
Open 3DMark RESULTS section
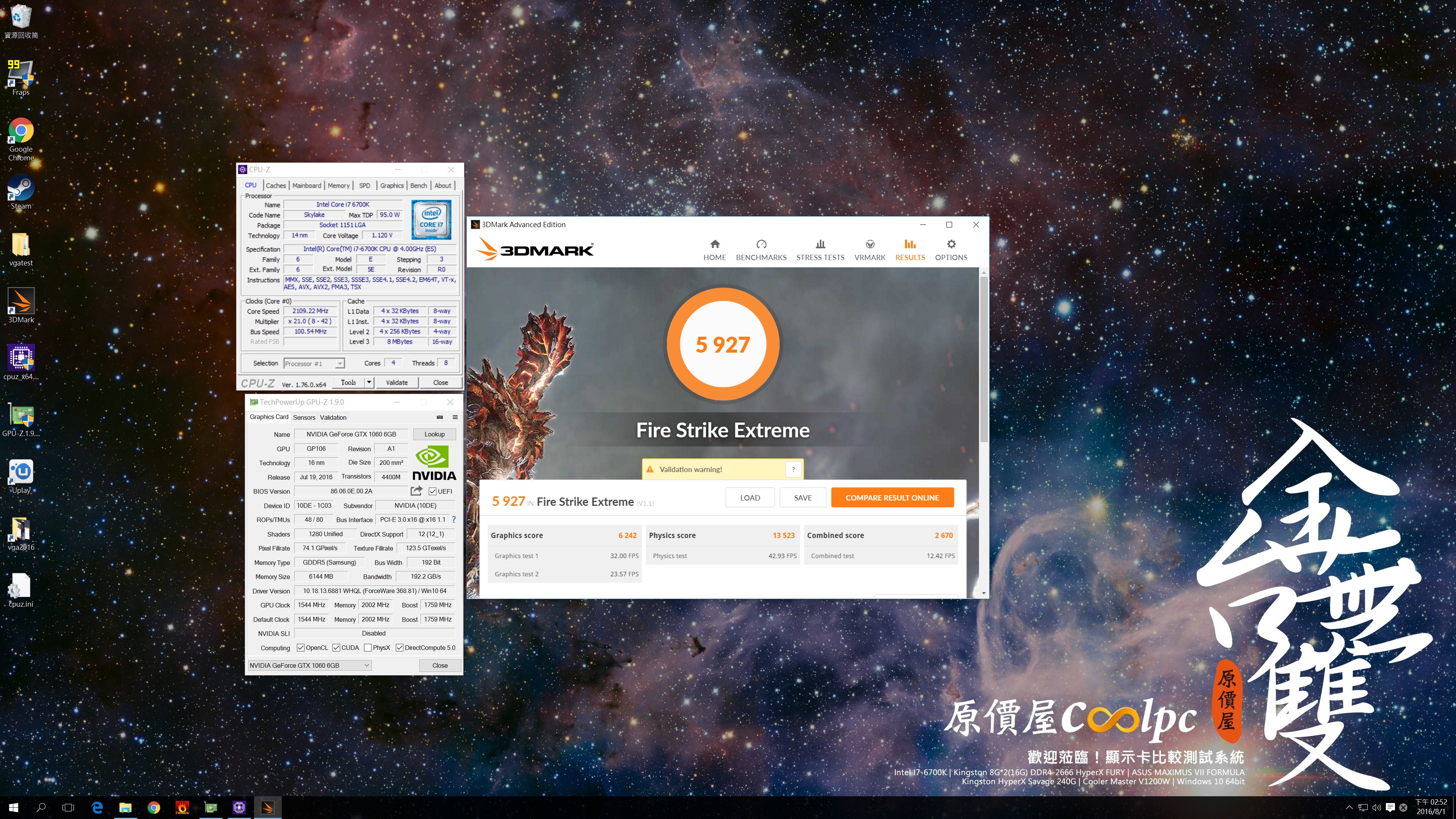[x=910, y=250]
